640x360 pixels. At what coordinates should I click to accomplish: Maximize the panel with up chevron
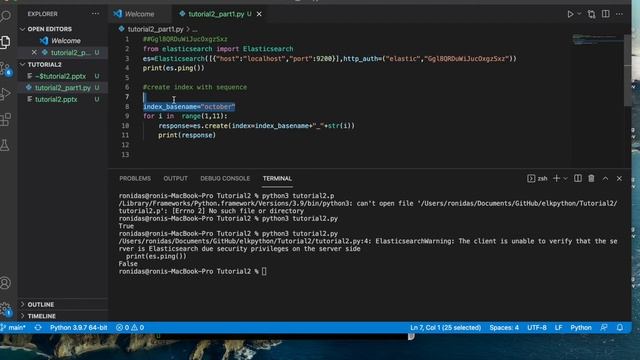pos(605,179)
